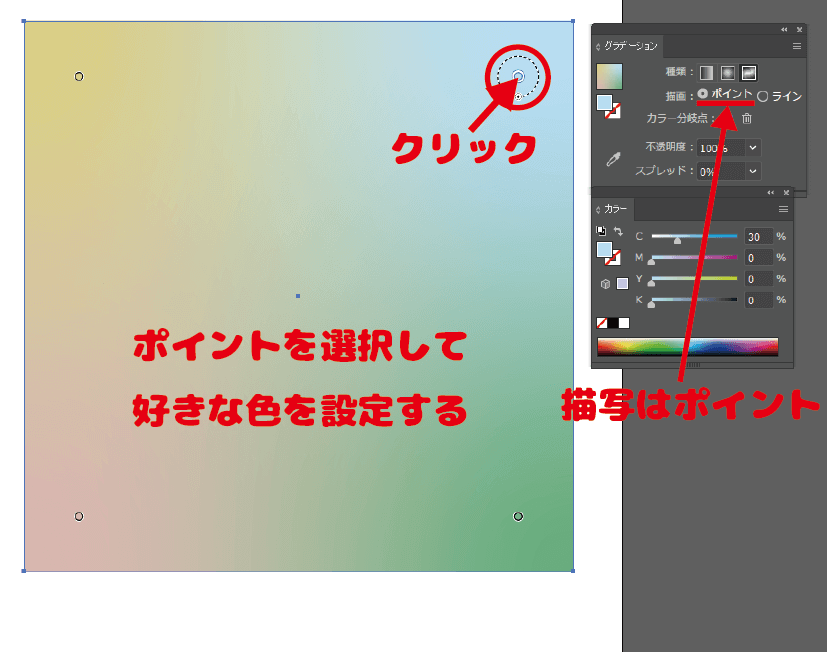Swap fill and stroke in Color panel

point(618,231)
